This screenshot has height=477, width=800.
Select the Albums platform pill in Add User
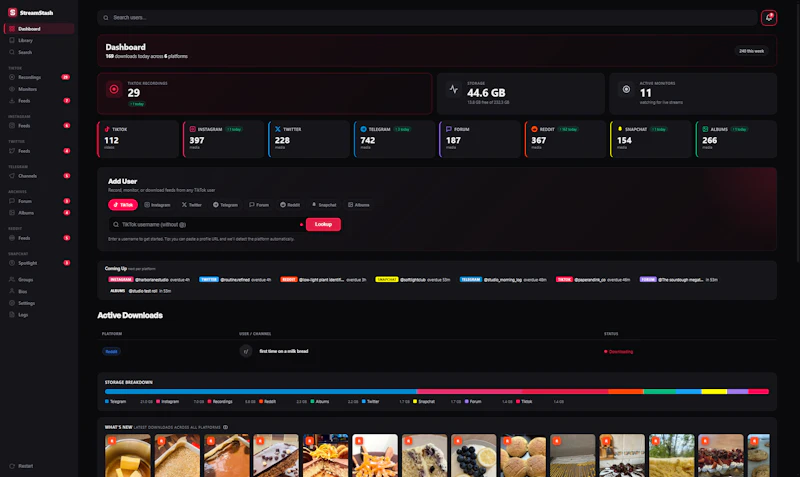coord(359,205)
